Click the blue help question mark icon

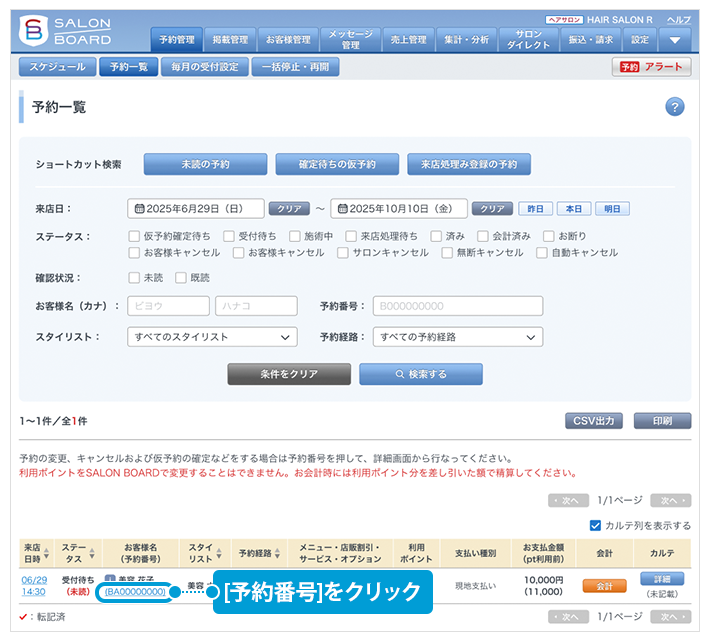point(674,107)
